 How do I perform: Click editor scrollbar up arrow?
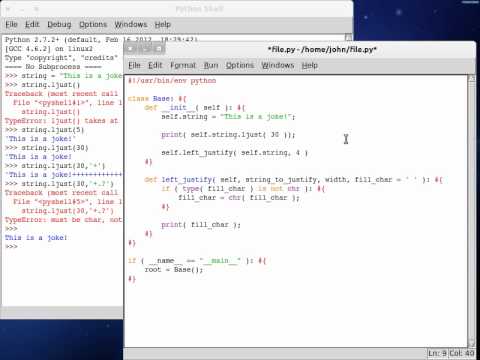point(471,79)
